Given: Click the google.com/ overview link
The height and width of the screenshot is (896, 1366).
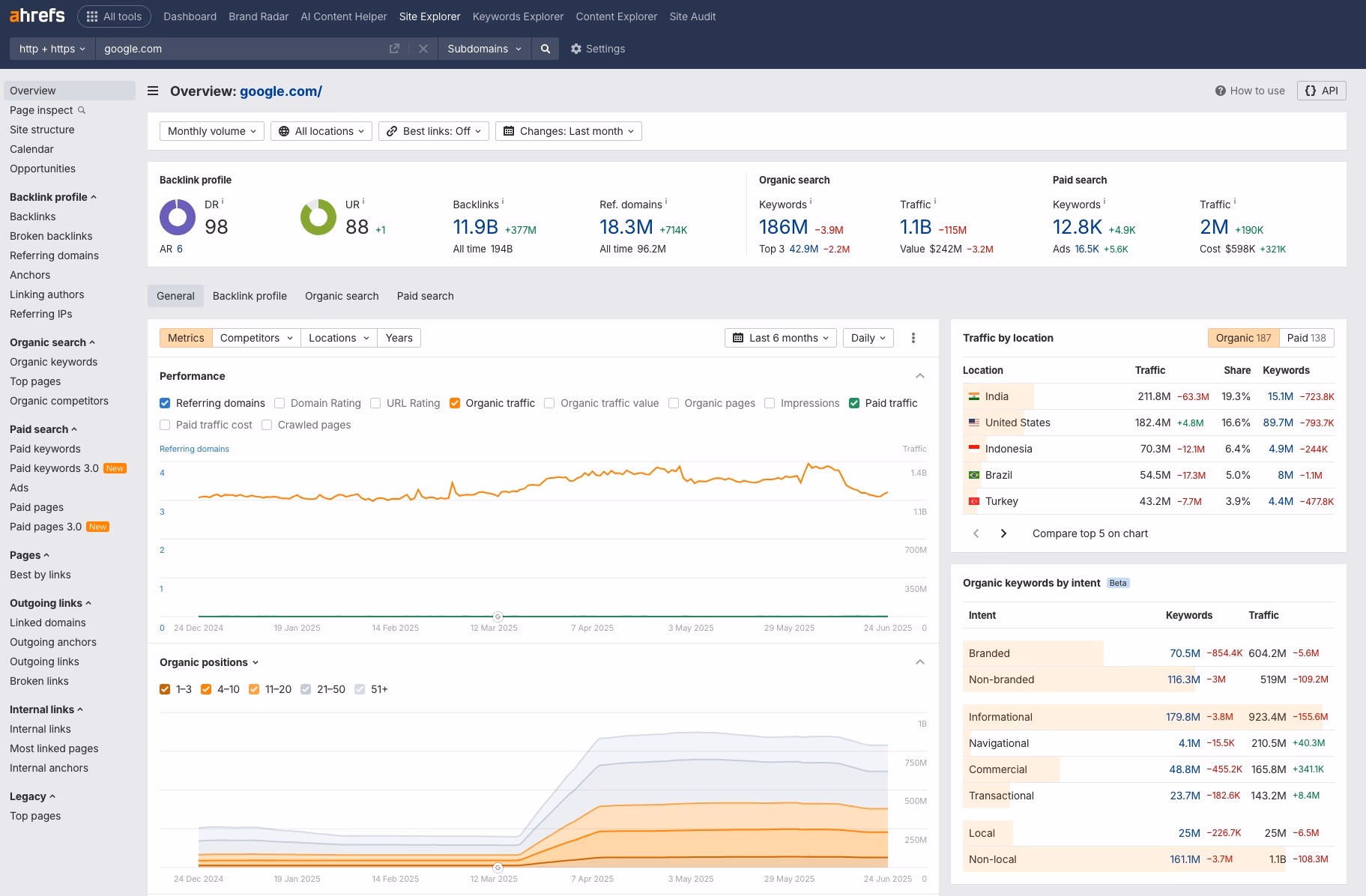Looking at the screenshot, I should [x=281, y=91].
